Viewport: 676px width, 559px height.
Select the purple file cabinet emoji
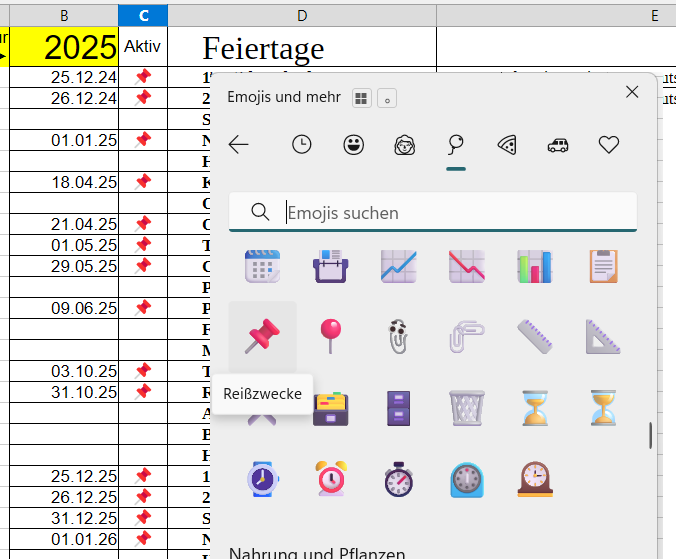[x=399, y=408]
